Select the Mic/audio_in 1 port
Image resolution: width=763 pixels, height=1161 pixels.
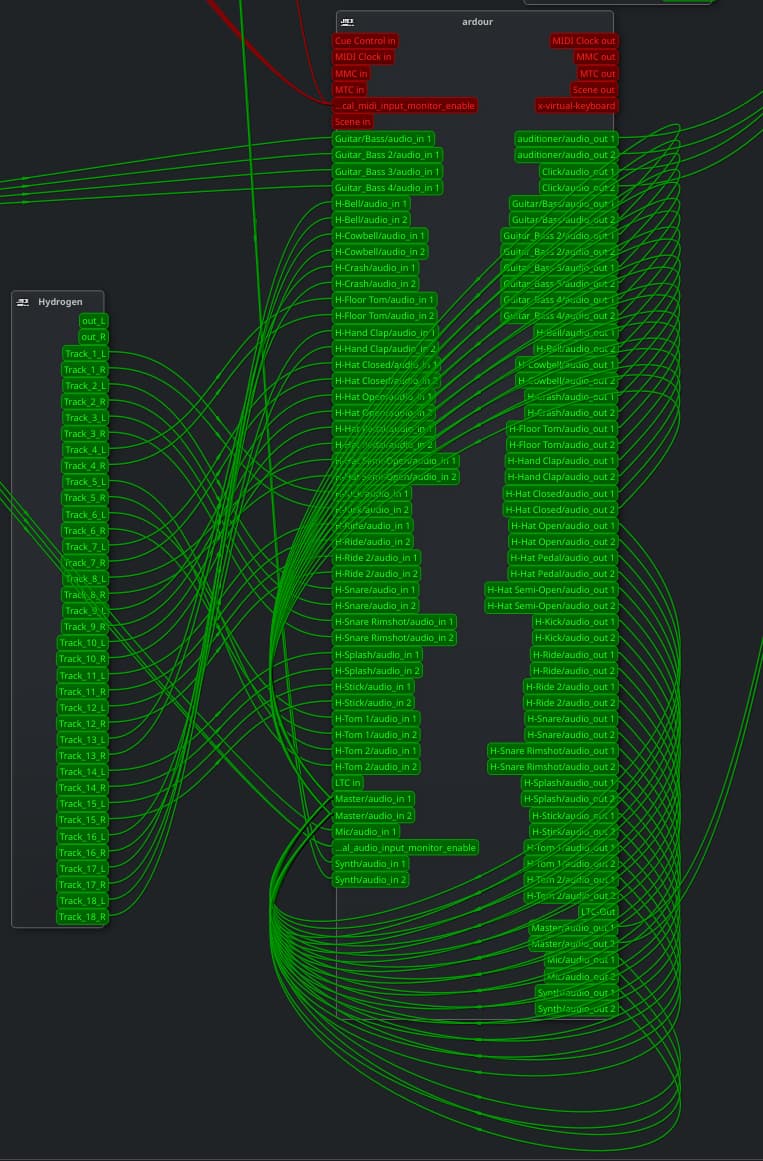pyautogui.click(x=366, y=830)
